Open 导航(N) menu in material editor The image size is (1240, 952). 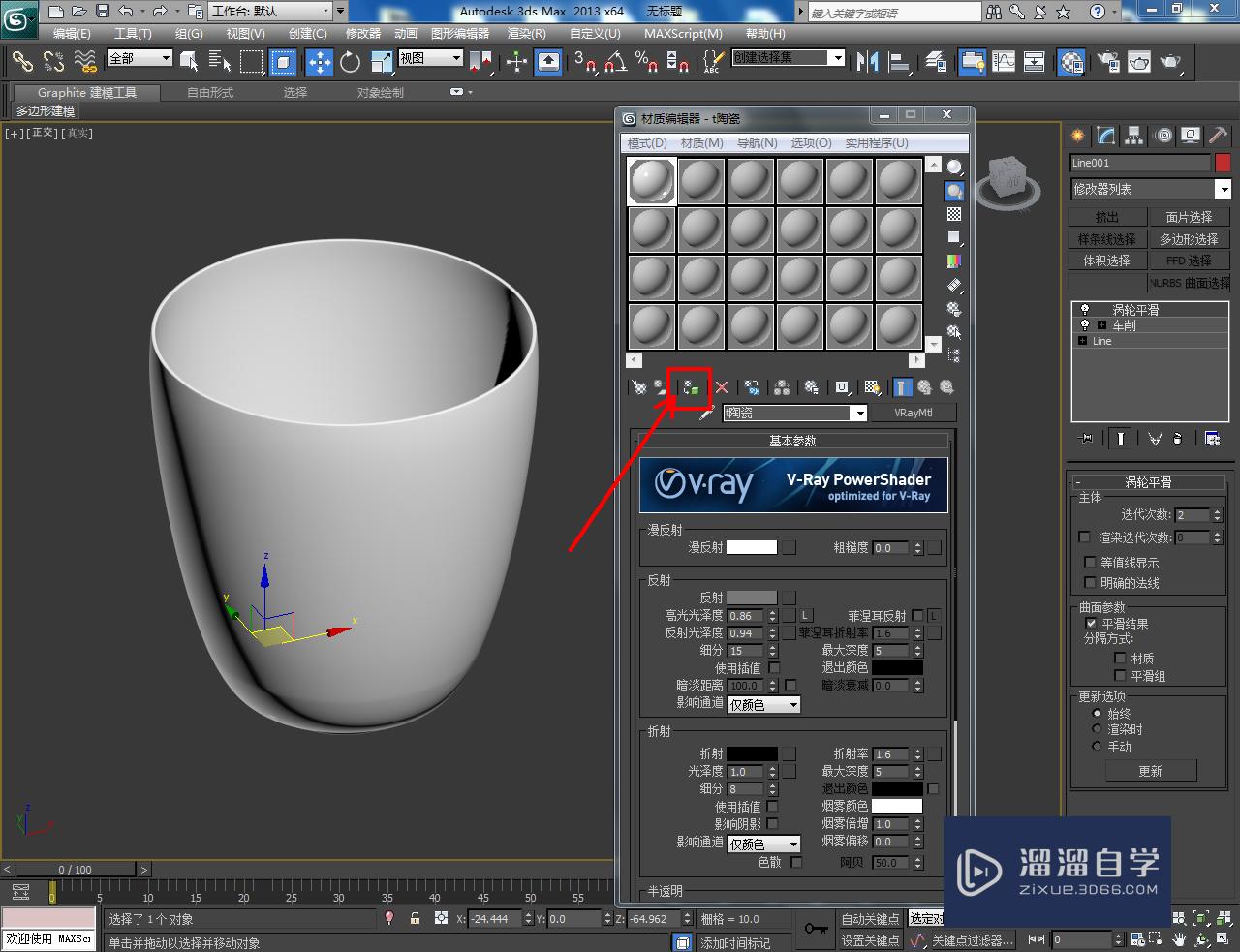(x=758, y=142)
